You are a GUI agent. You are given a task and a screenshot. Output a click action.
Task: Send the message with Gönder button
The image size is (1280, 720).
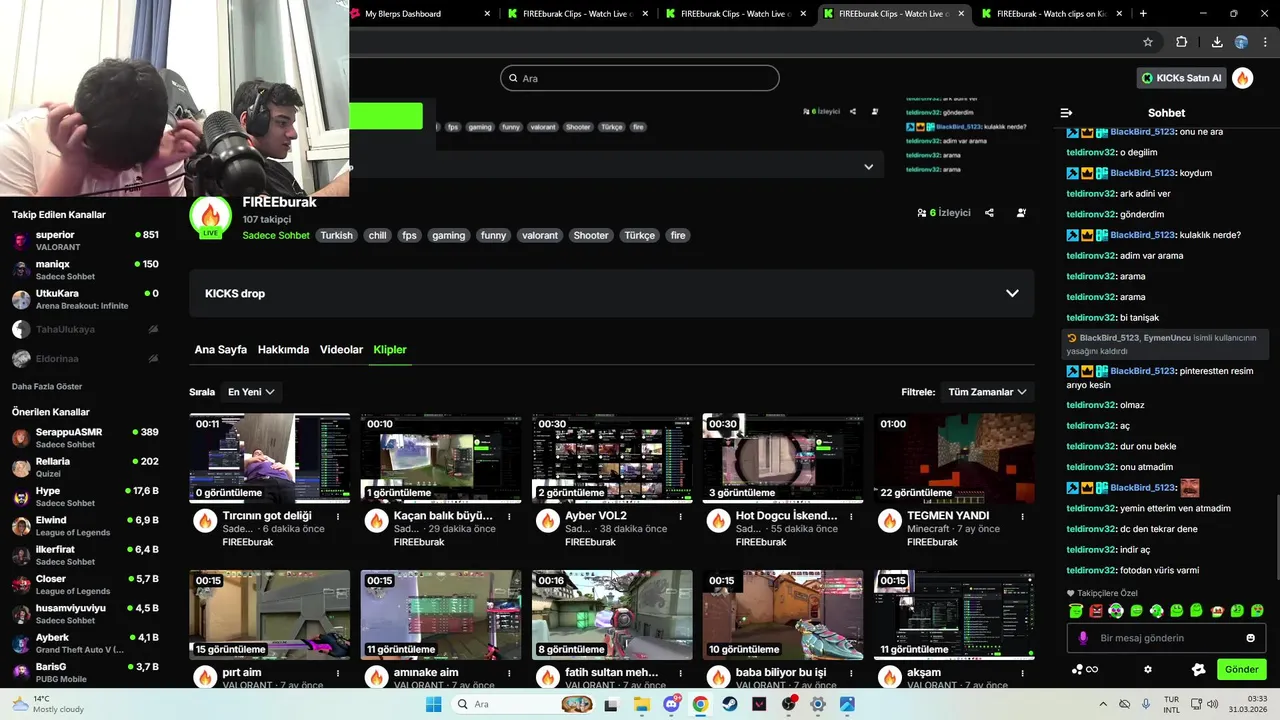1241,669
